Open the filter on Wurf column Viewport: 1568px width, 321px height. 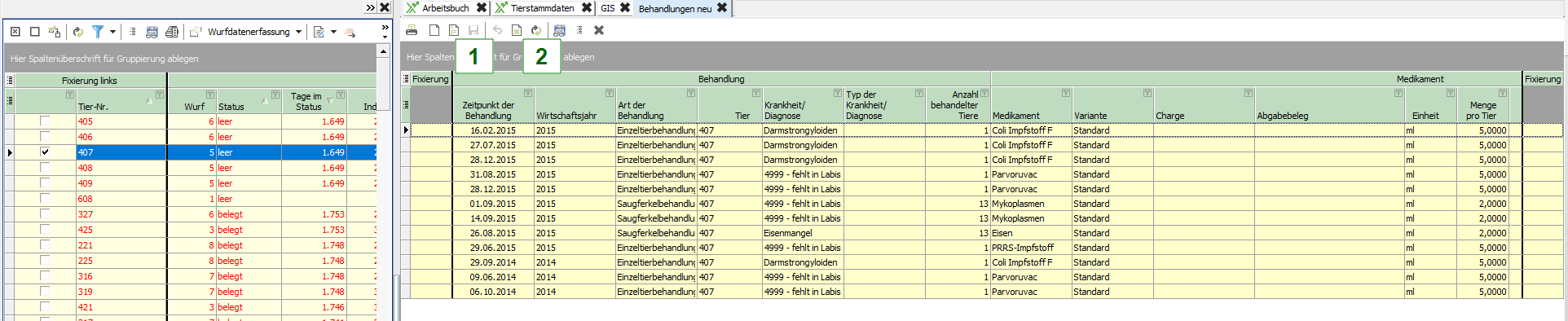[x=210, y=95]
